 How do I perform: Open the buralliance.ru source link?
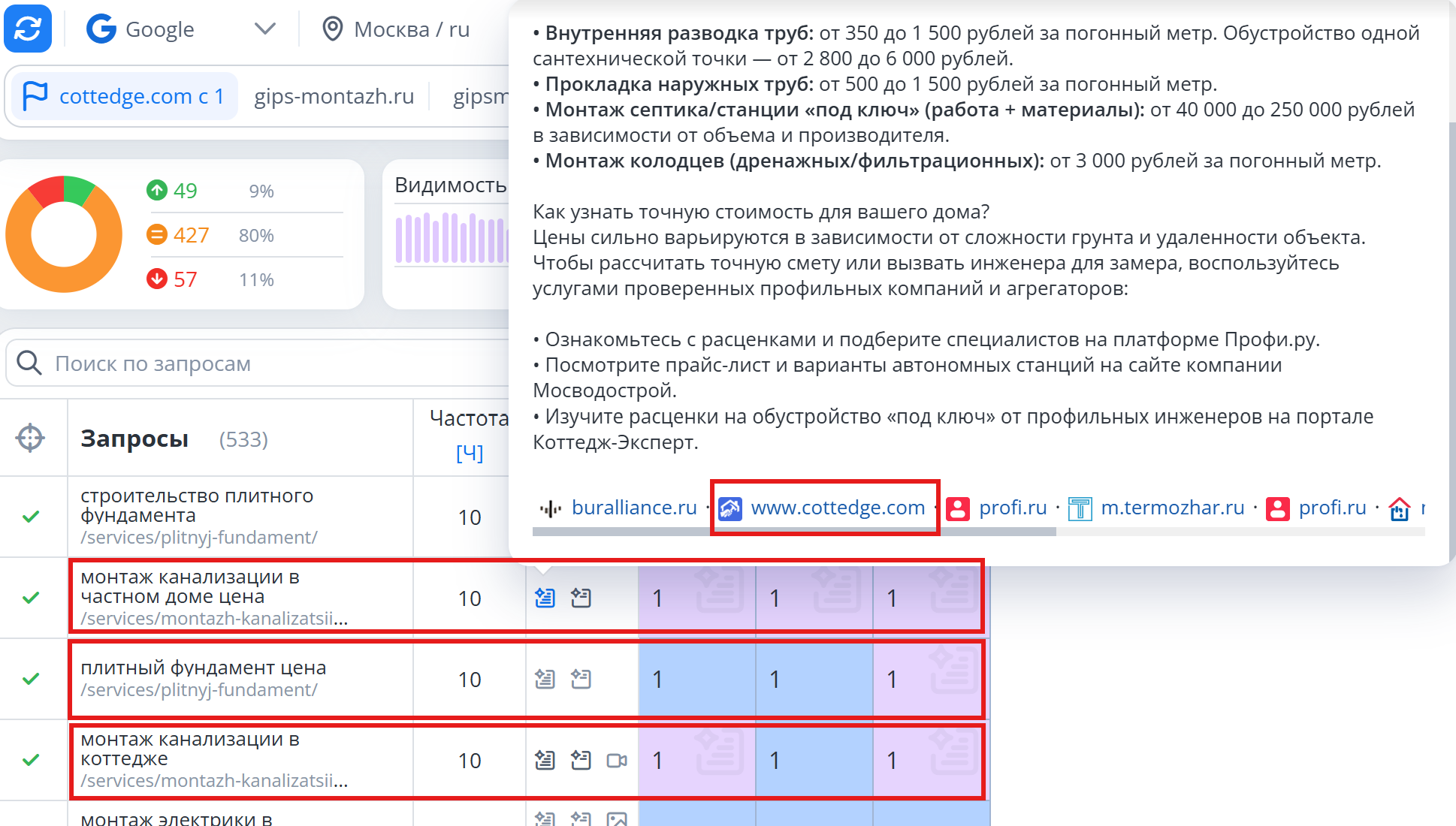(634, 508)
